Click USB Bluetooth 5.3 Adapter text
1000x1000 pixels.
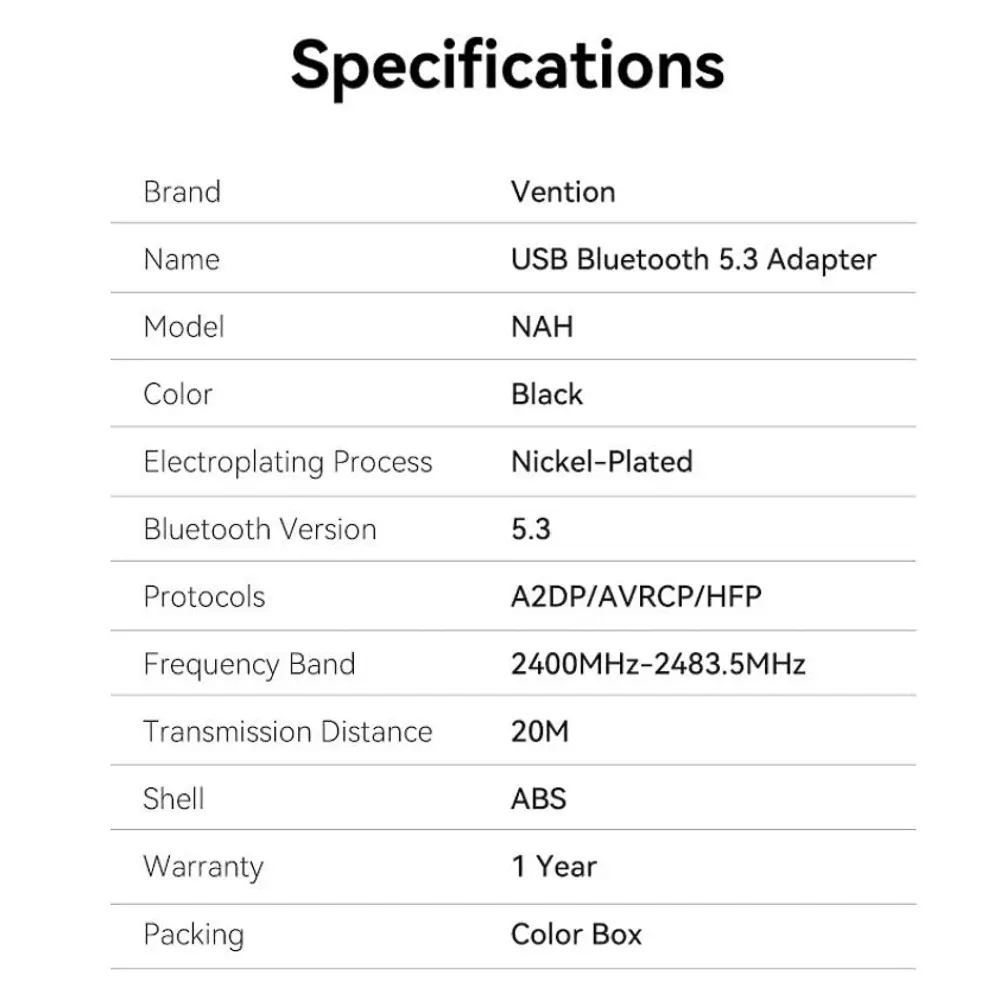click(694, 260)
